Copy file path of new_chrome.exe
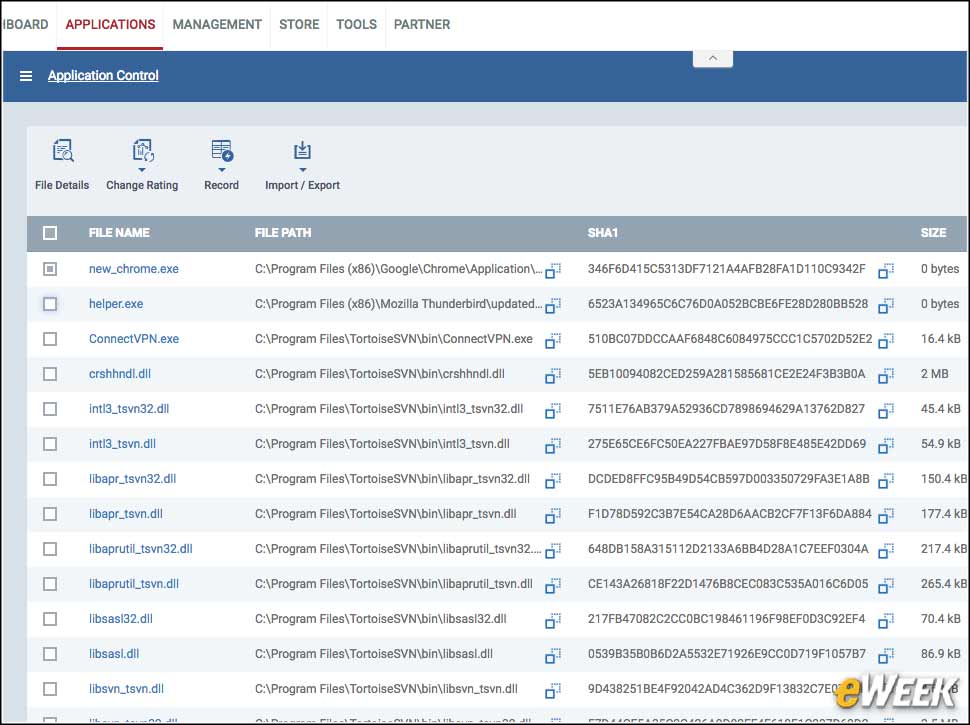 click(x=552, y=270)
